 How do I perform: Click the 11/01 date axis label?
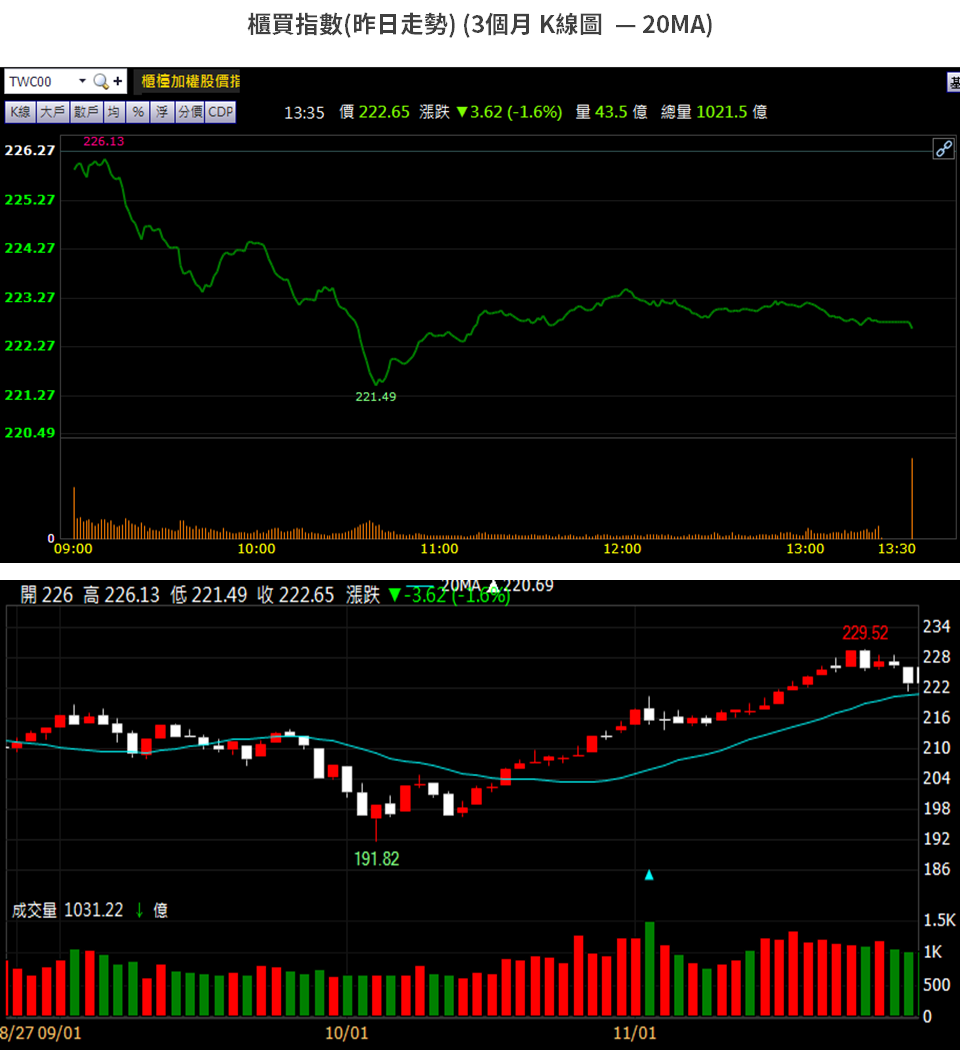pos(635,1033)
